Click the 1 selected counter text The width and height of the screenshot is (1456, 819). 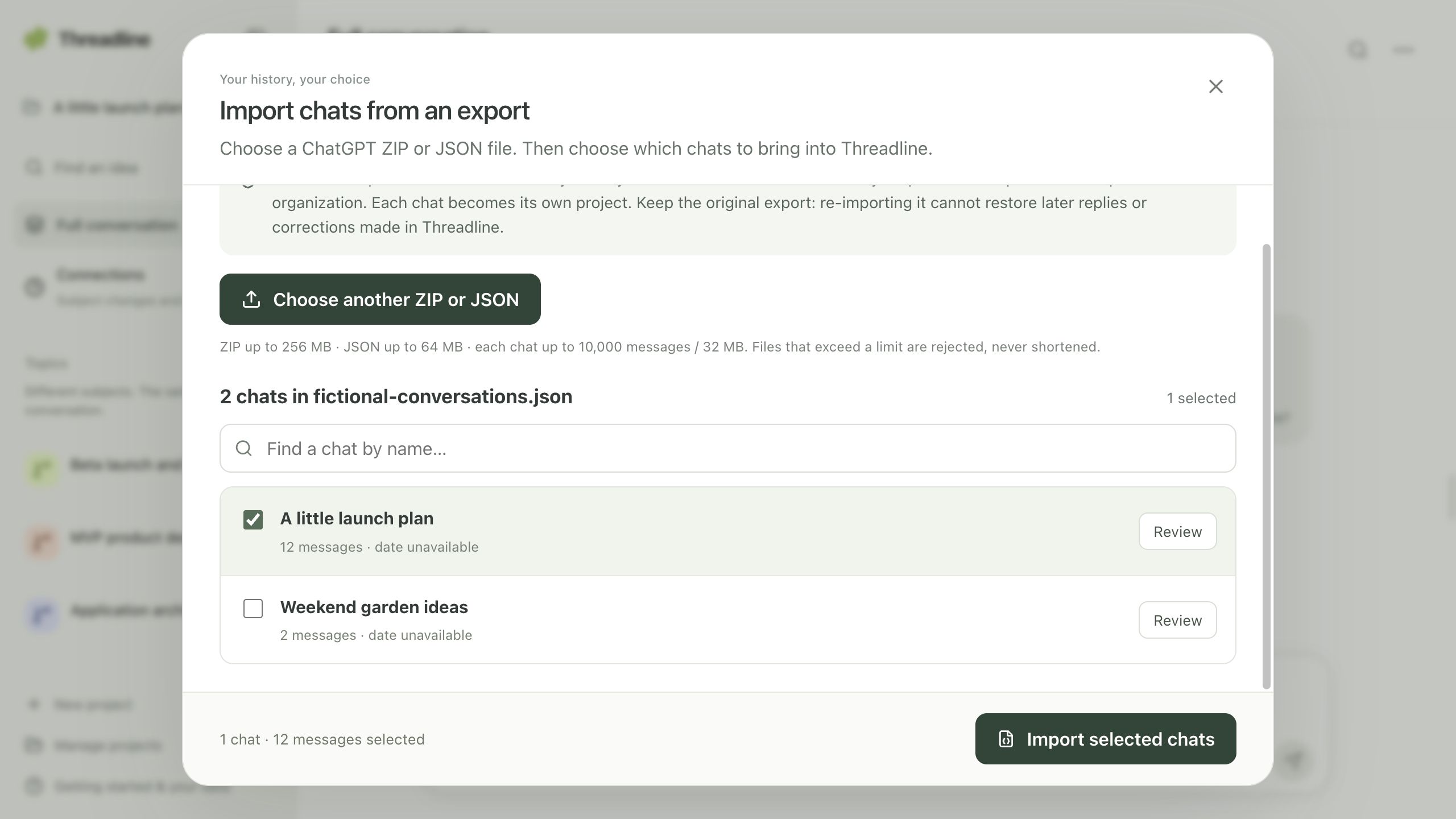pos(1201,398)
